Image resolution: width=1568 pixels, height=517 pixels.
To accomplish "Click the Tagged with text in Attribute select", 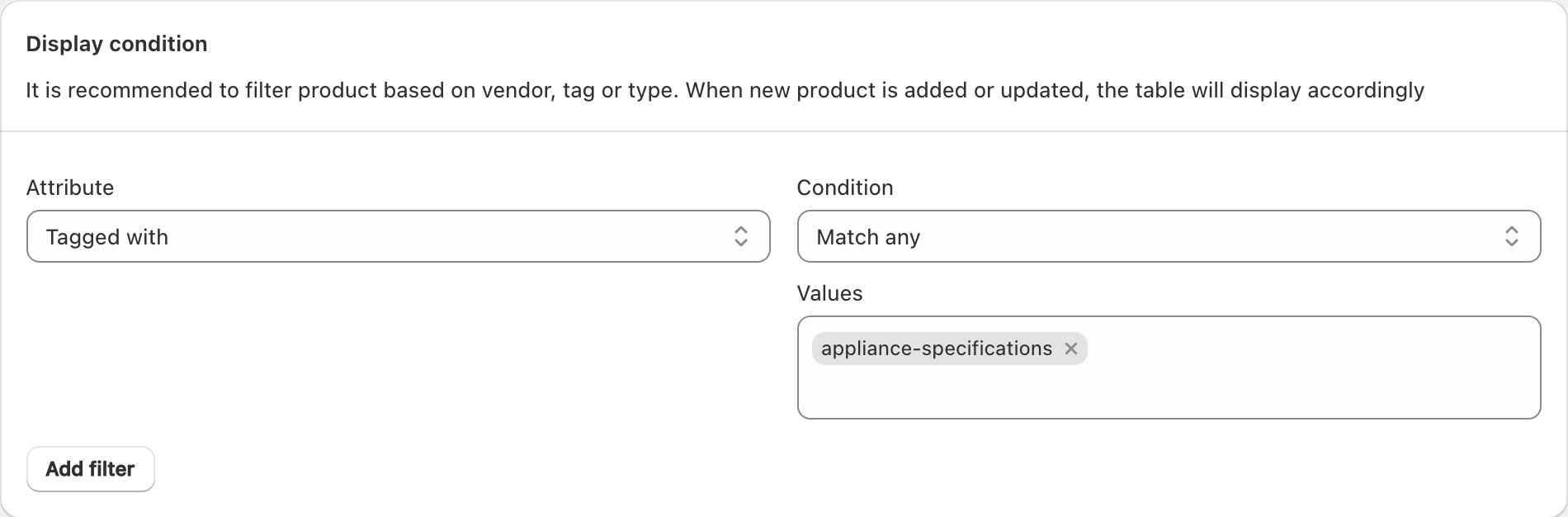I will 107,237.
